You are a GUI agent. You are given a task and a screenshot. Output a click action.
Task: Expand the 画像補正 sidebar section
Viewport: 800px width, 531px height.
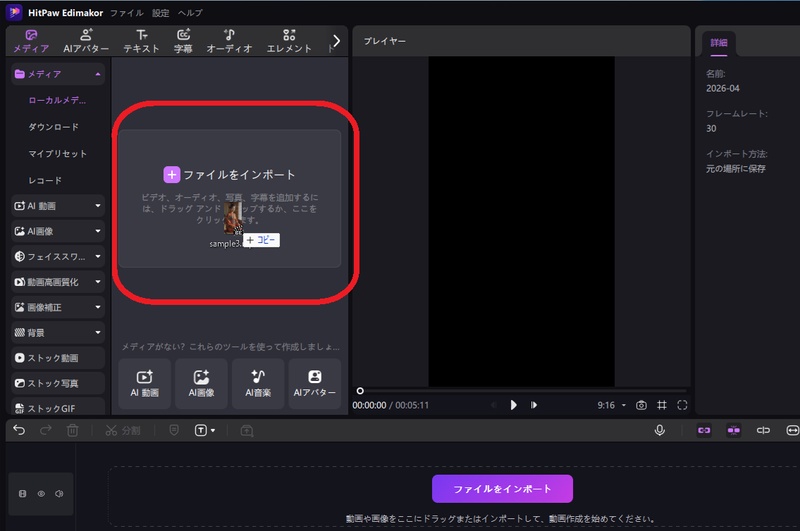coord(58,307)
